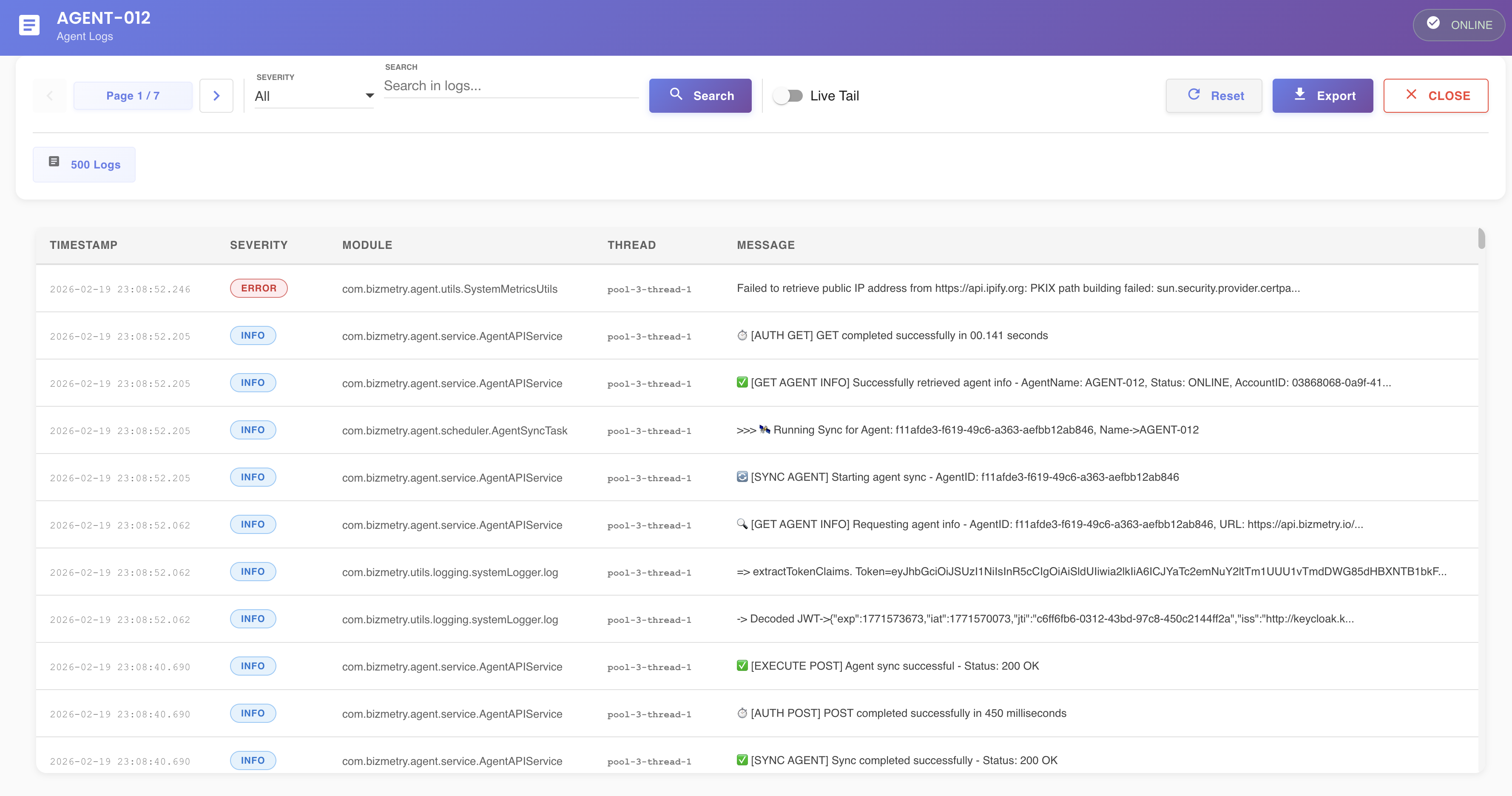The image size is (1512, 796).
Task: Click stopwatch icon in AUTH POST row
Action: pos(742,713)
